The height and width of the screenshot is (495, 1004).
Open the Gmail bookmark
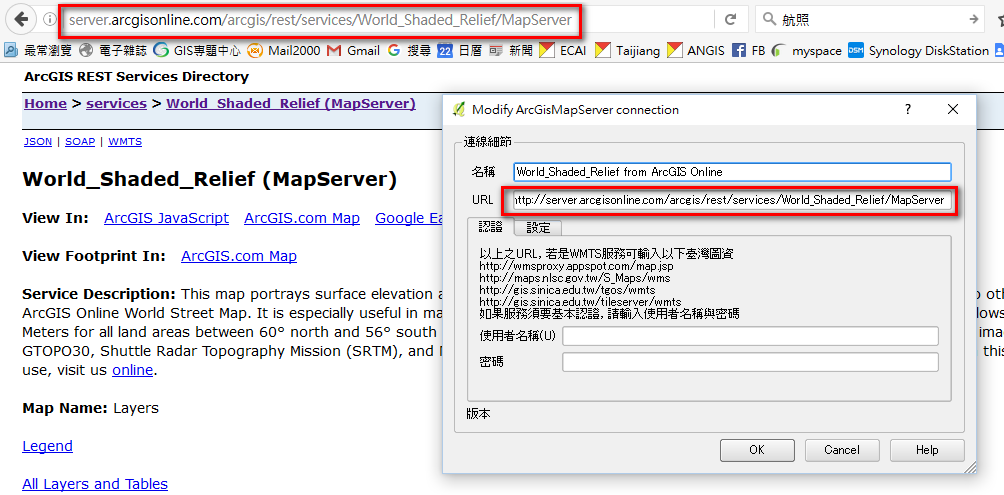[x=353, y=50]
